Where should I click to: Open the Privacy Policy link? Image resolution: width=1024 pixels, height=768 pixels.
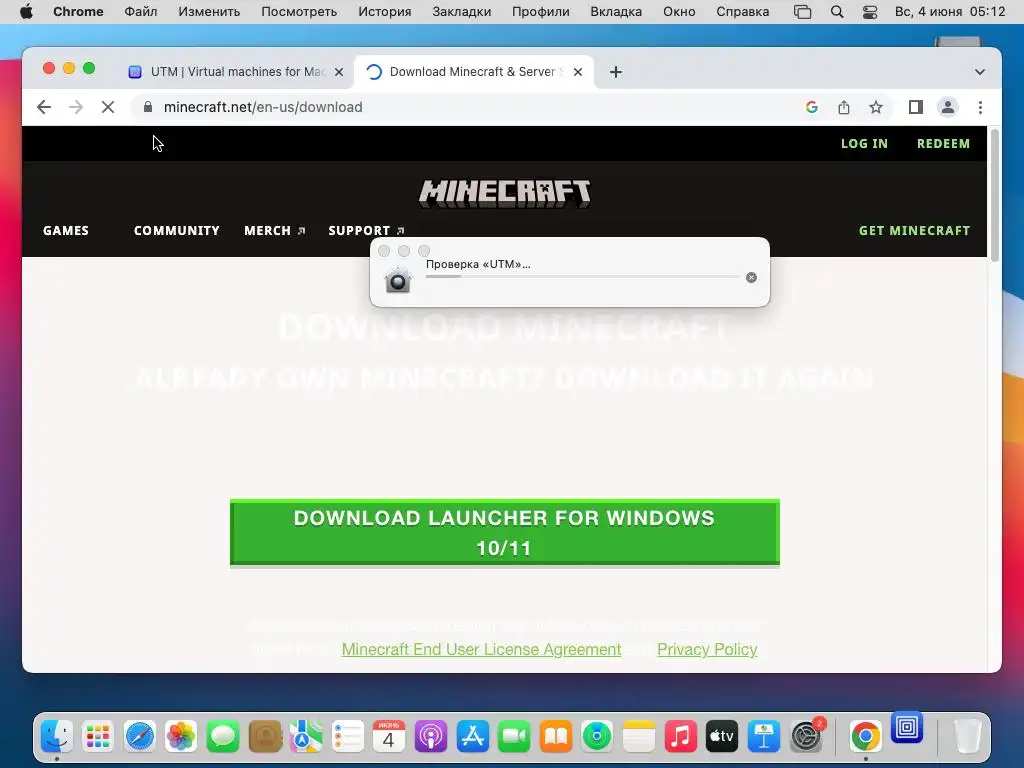click(x=707, y=649)
